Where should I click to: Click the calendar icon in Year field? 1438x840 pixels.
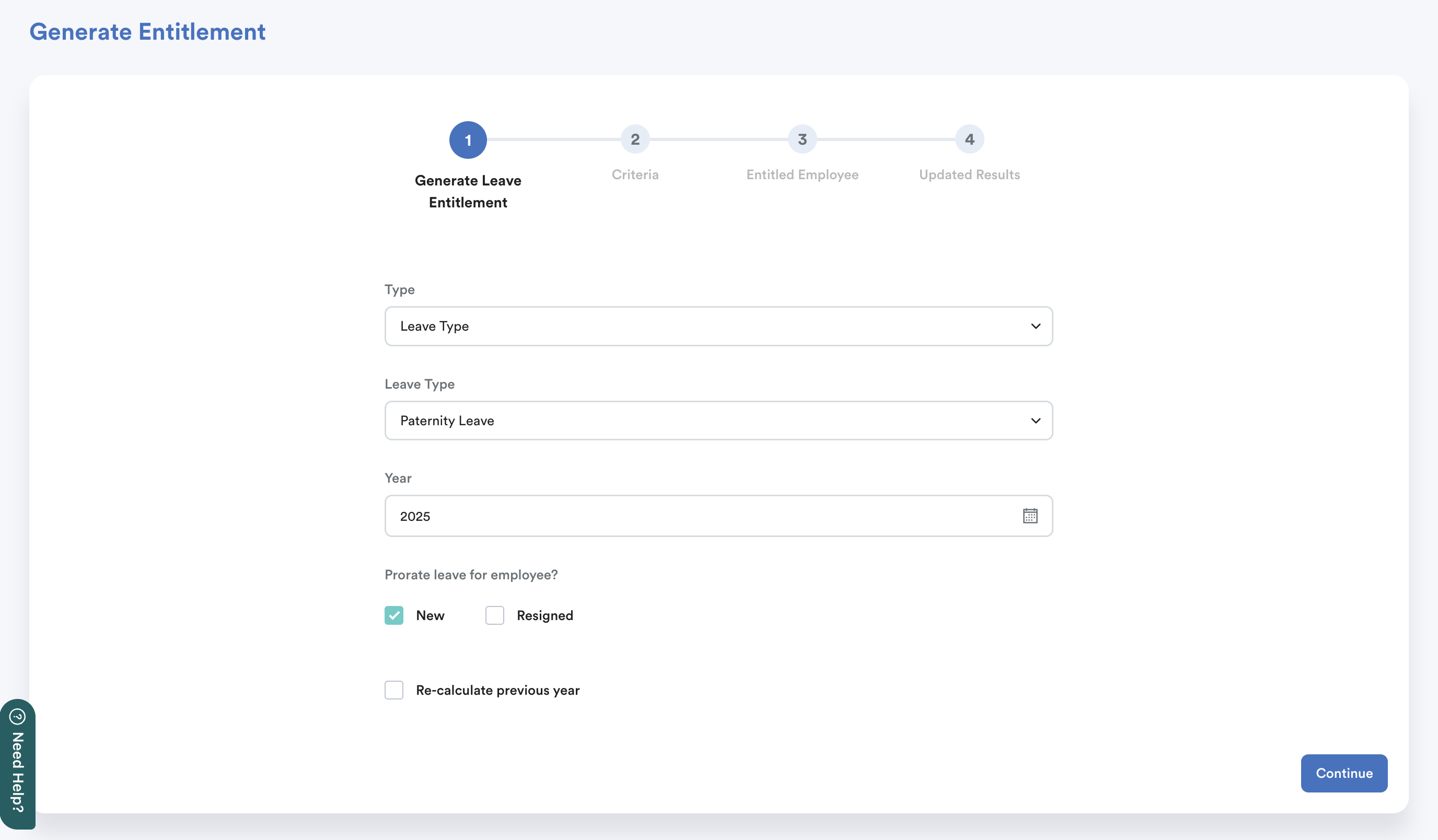click(1029, 516)
